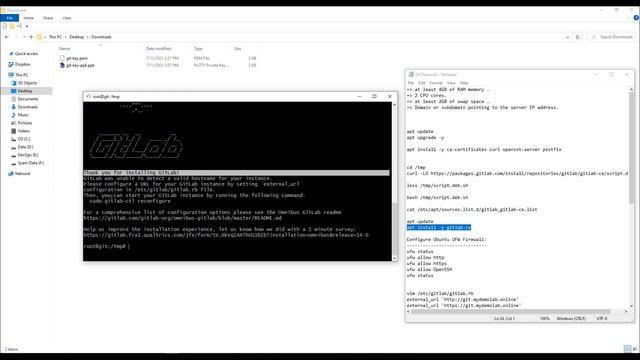Click the Notepad title bar app icon

click(411, 75)
